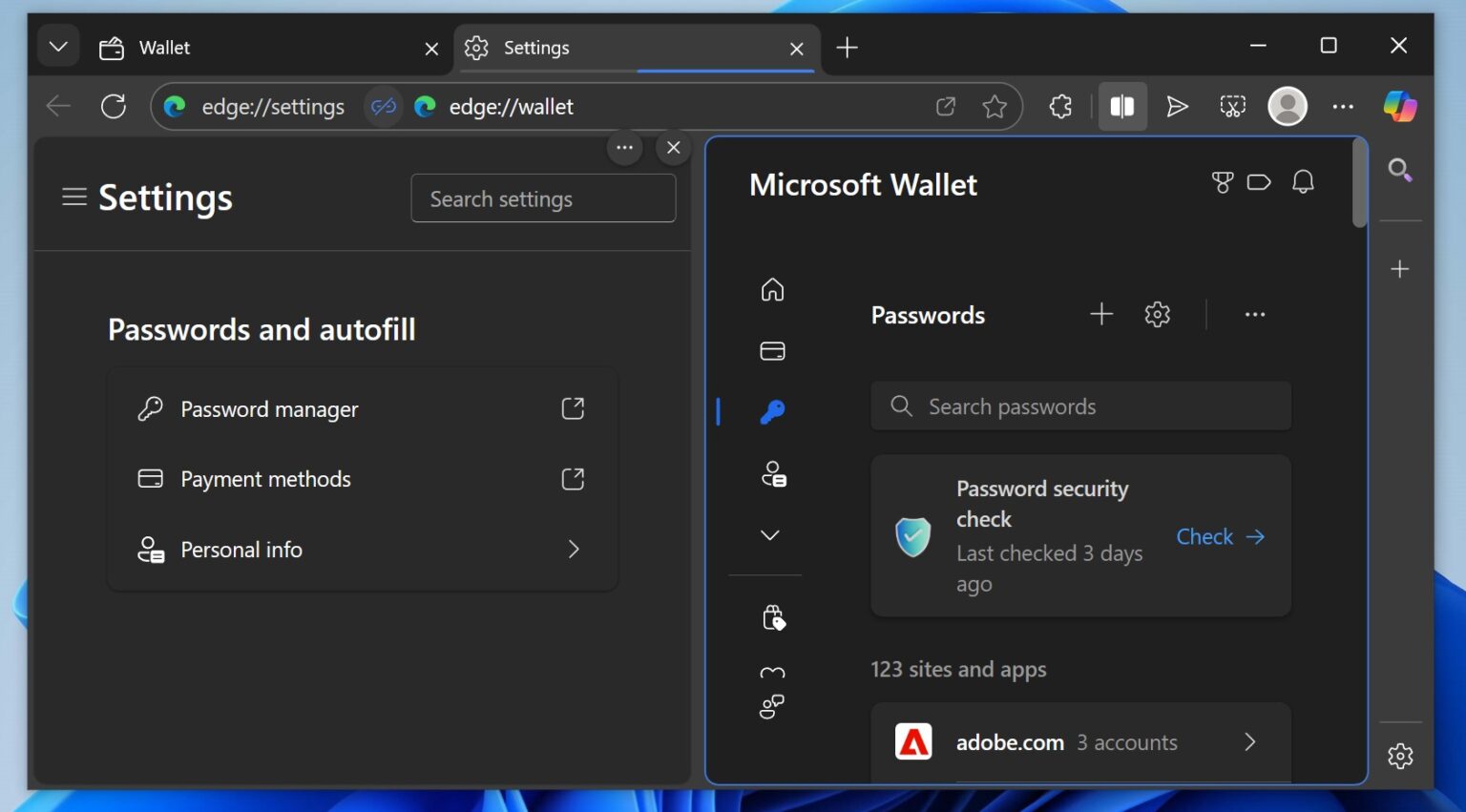The image size is (1466, 812).
Task: View Microsoft Rewards via the medal icon
Action: tap(1222, 182)
